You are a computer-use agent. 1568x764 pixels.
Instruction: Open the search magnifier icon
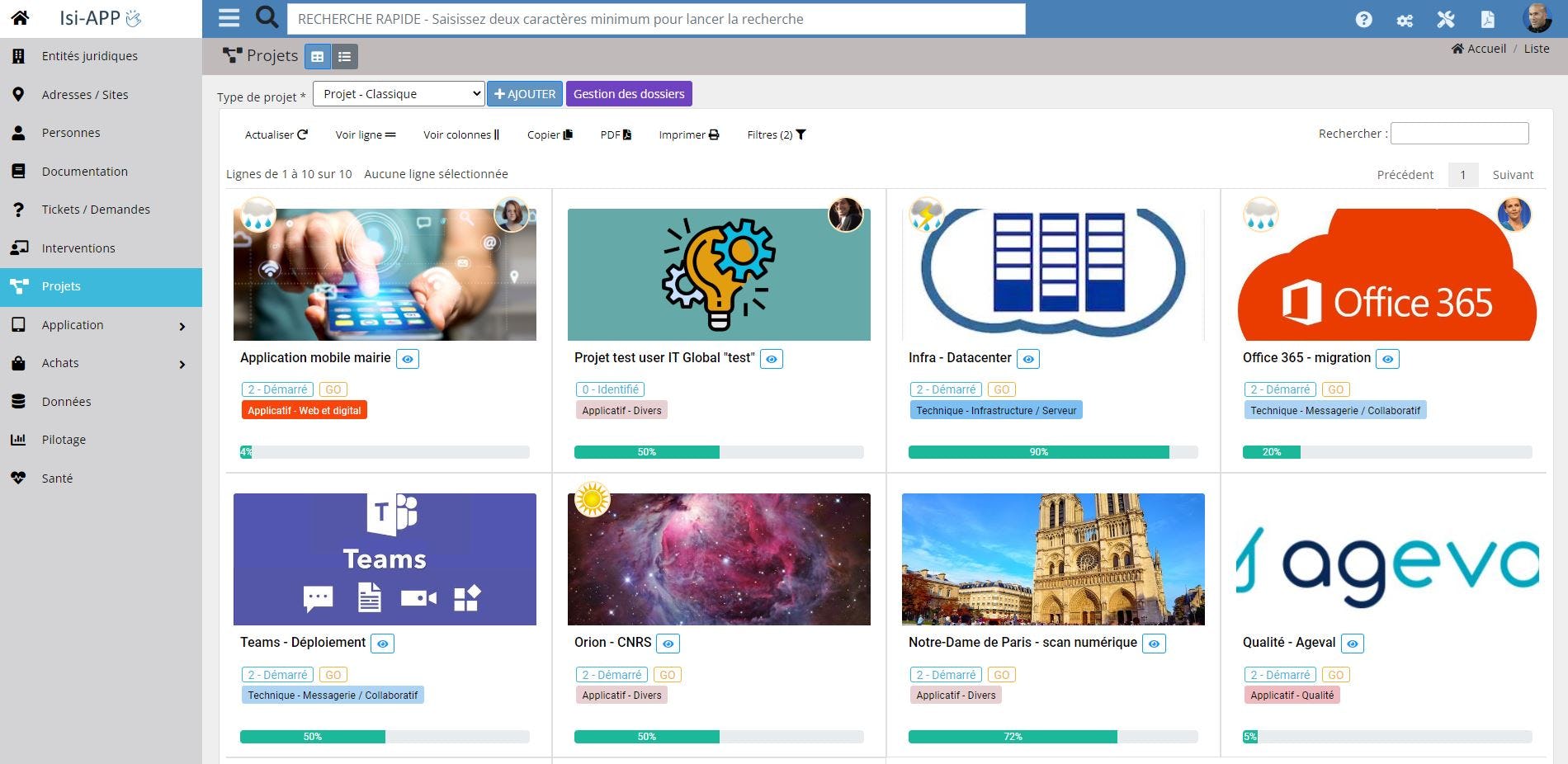(x=266, y=18)
